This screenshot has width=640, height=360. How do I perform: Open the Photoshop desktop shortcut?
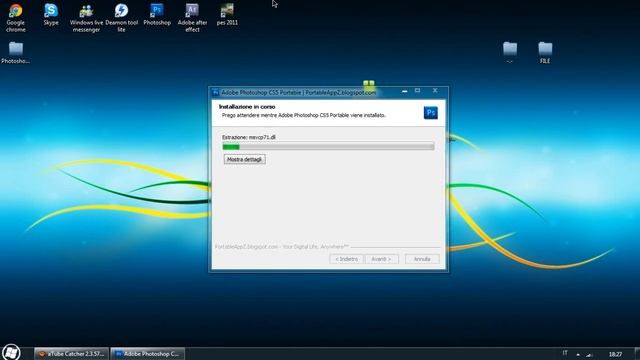pyautogui.click(x=157, y=15)
